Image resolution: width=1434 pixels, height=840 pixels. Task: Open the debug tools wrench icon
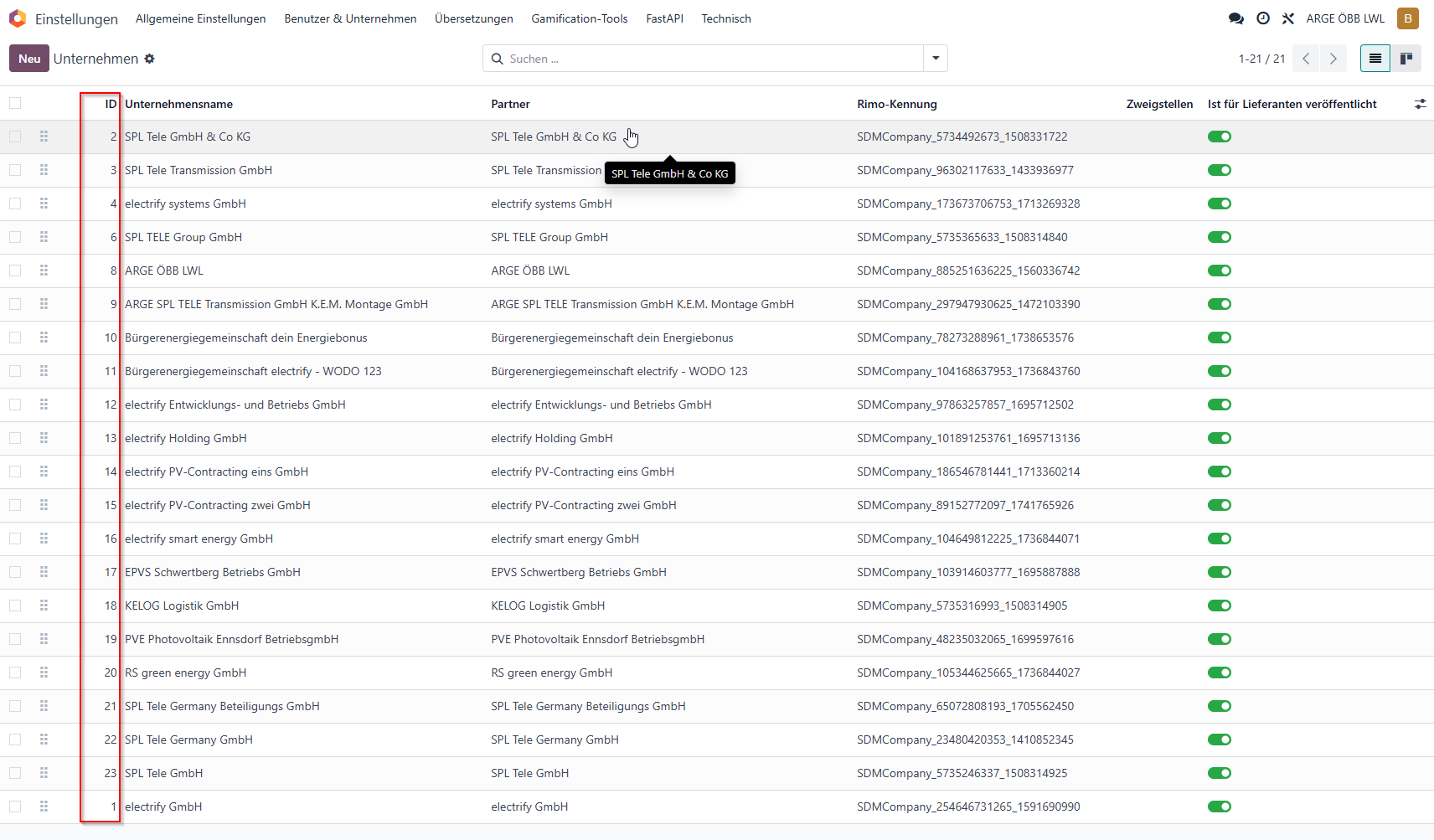pyautogui.click(x=1287, y=18)
